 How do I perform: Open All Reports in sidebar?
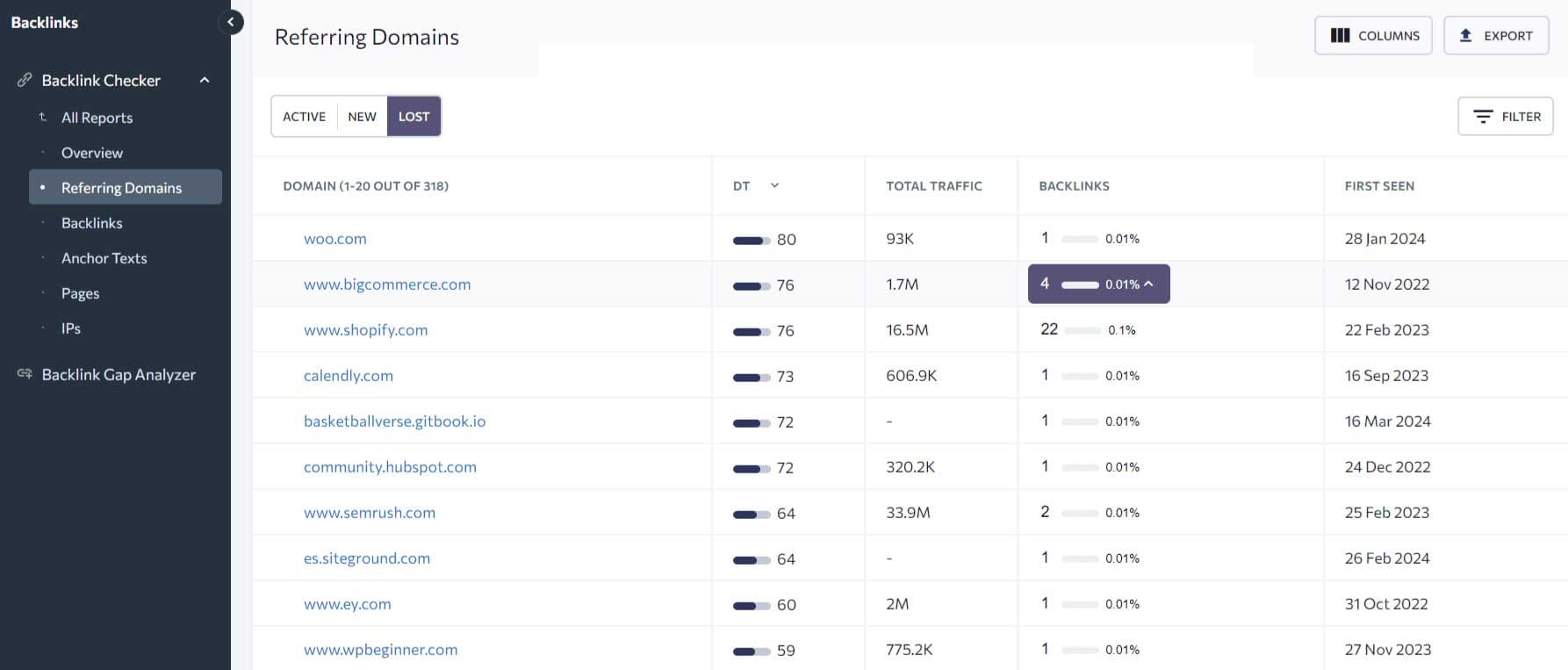pyautogui.click(x=97, y=118)
